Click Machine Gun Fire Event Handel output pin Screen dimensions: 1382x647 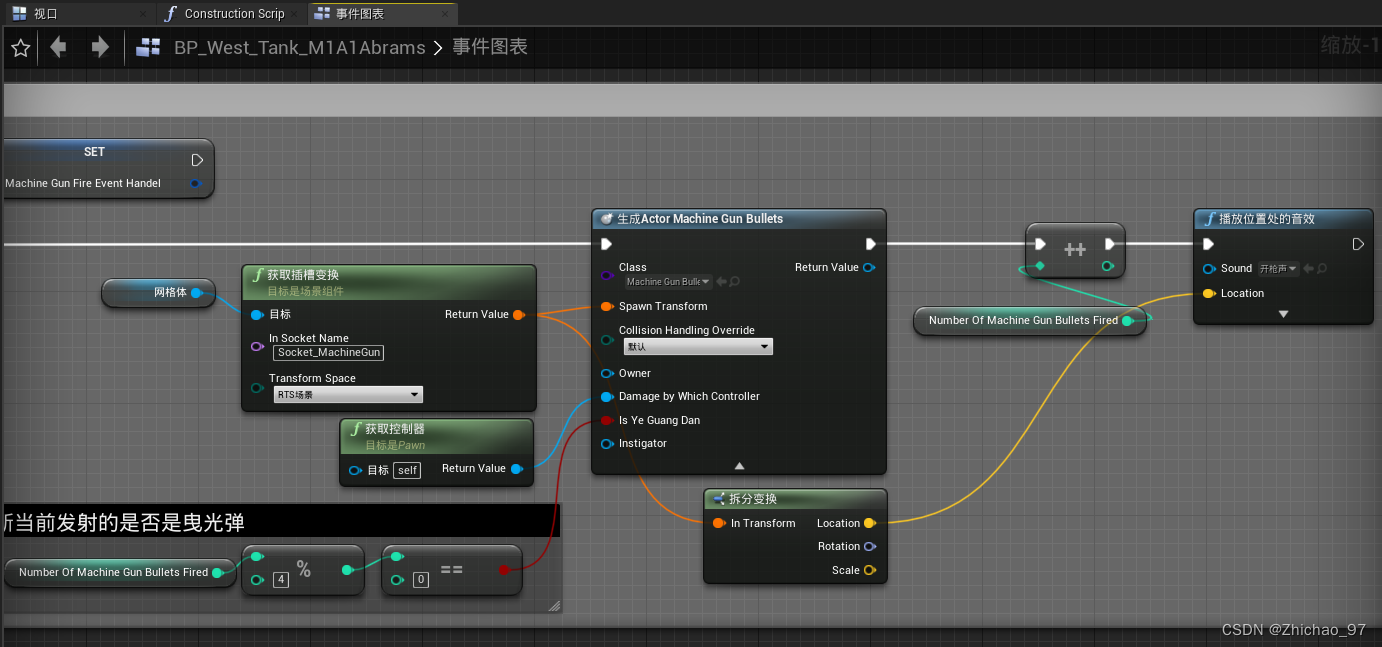195,183
